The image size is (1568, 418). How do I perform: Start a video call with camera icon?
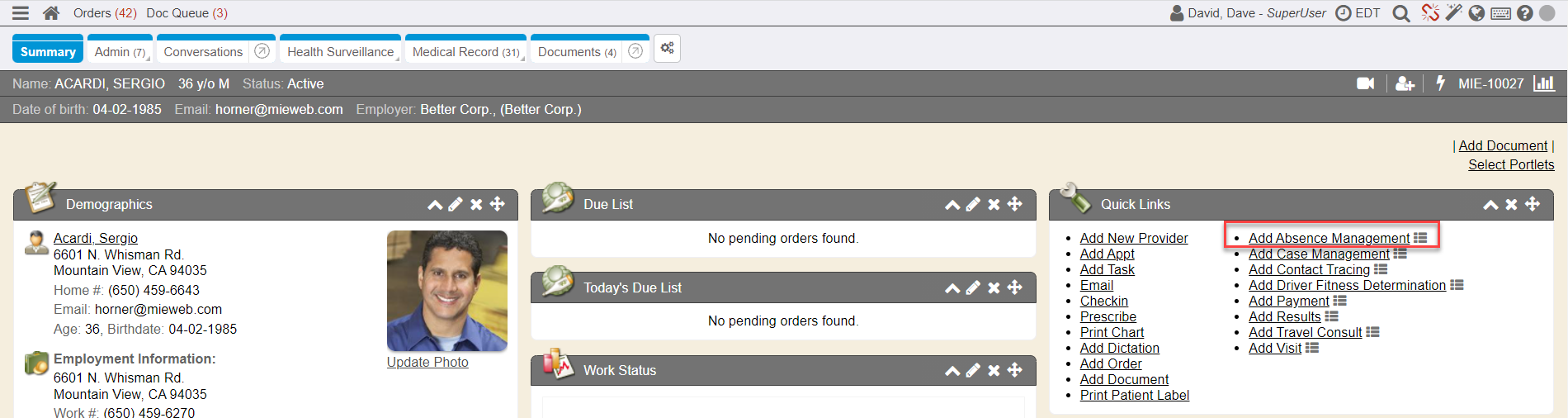[1366, 83]
